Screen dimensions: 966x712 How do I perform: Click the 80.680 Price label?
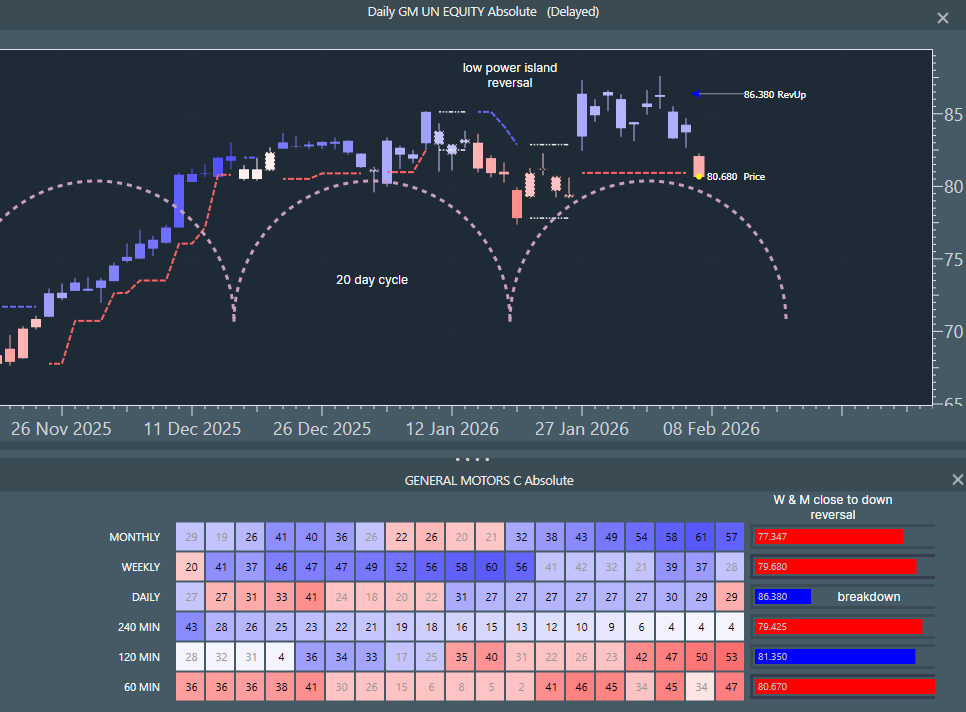736,177
